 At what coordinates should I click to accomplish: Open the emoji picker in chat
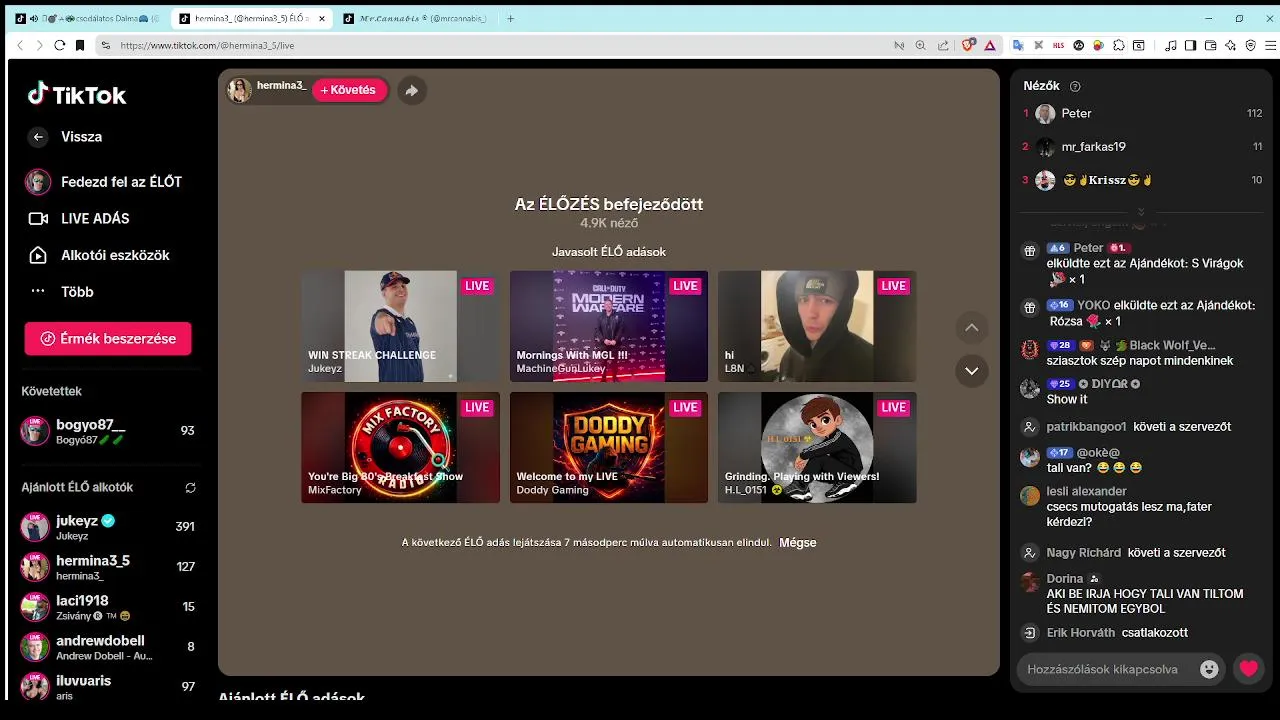[x=1209, y=669]
